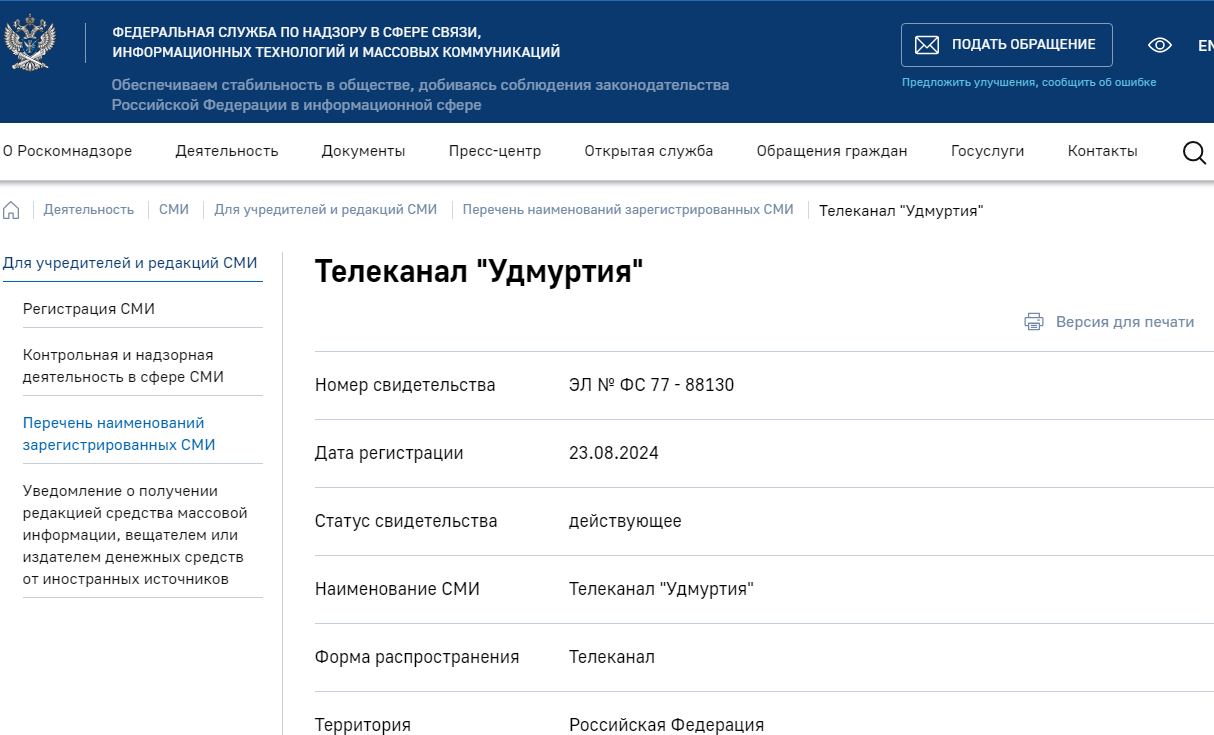Open the Открытая служба menu item
This screenshot has width=1214, height=735.
click(x=649, y=151)
